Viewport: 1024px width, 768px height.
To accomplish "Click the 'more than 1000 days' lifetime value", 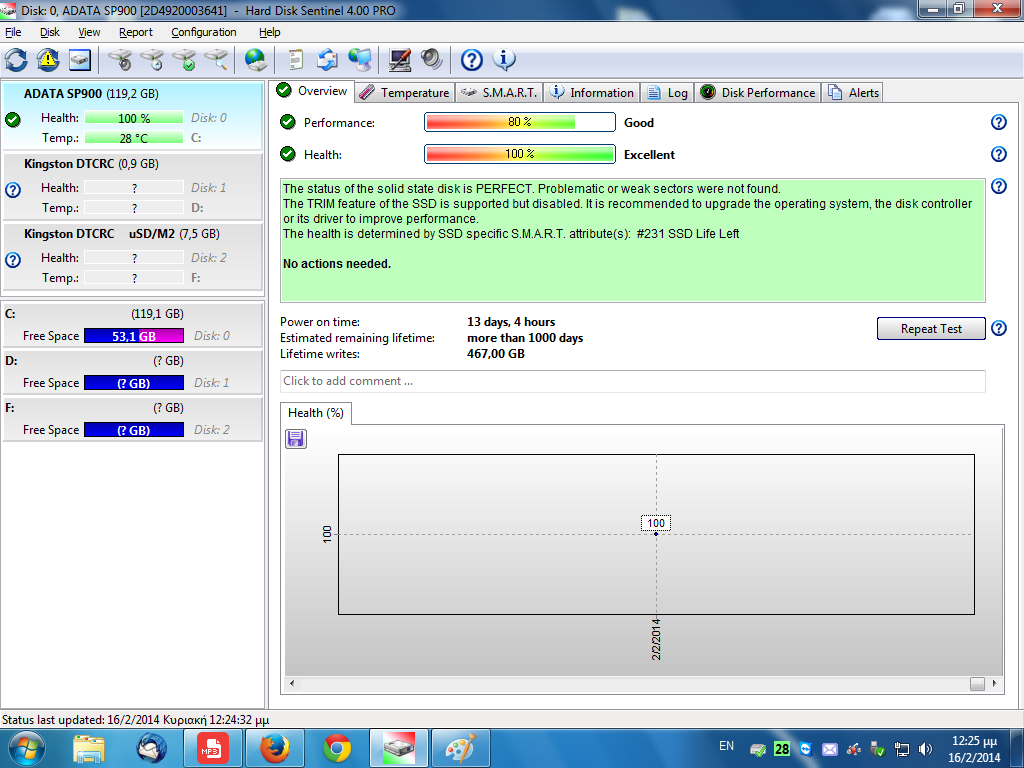I will tap(525, 338).
